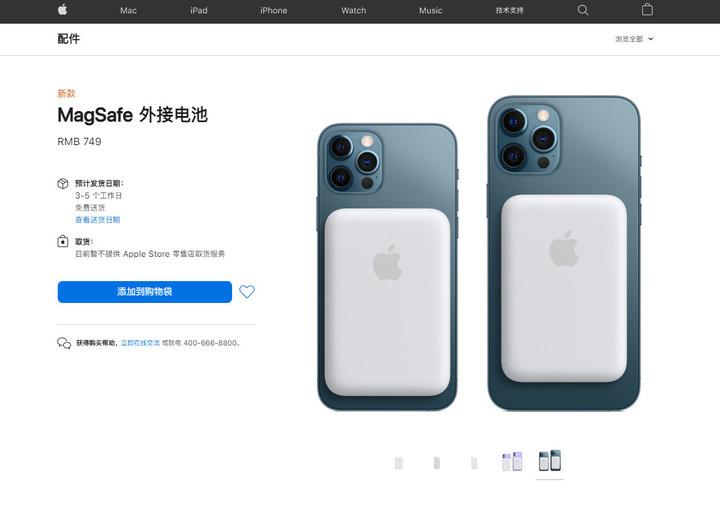The height and width of the screenshot is (510, 720).
Task: Click the store pickup bag icon
Action: (63, 241)
